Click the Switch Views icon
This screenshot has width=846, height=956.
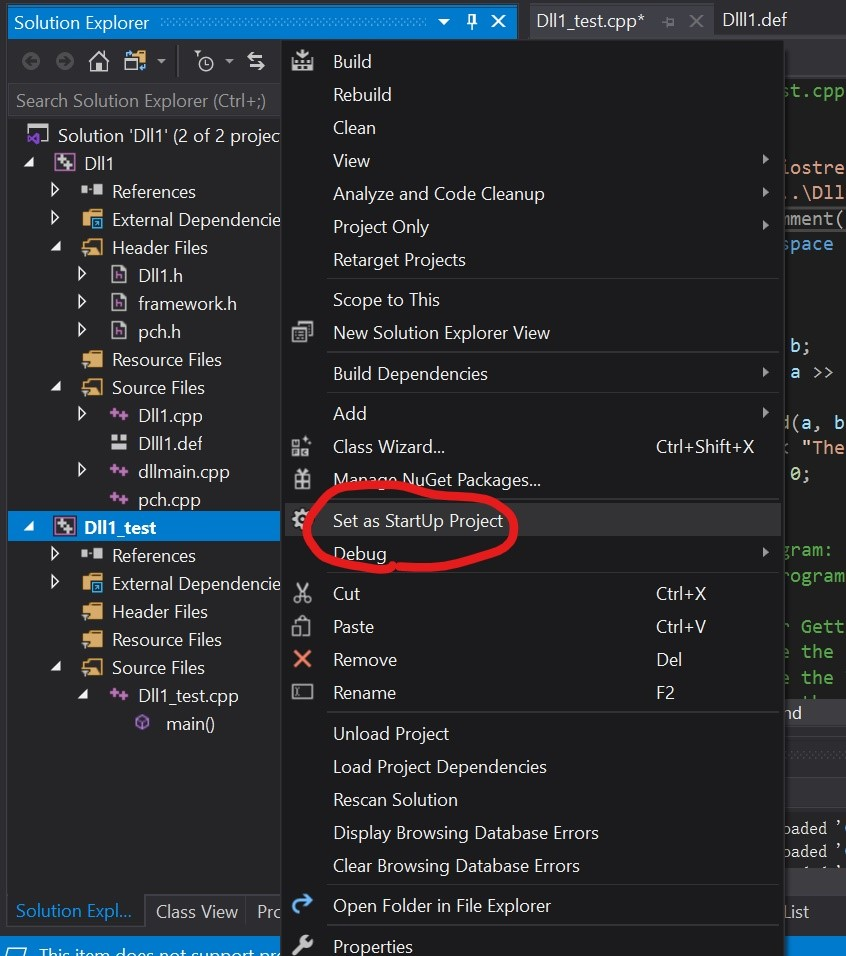click(135, 62)
